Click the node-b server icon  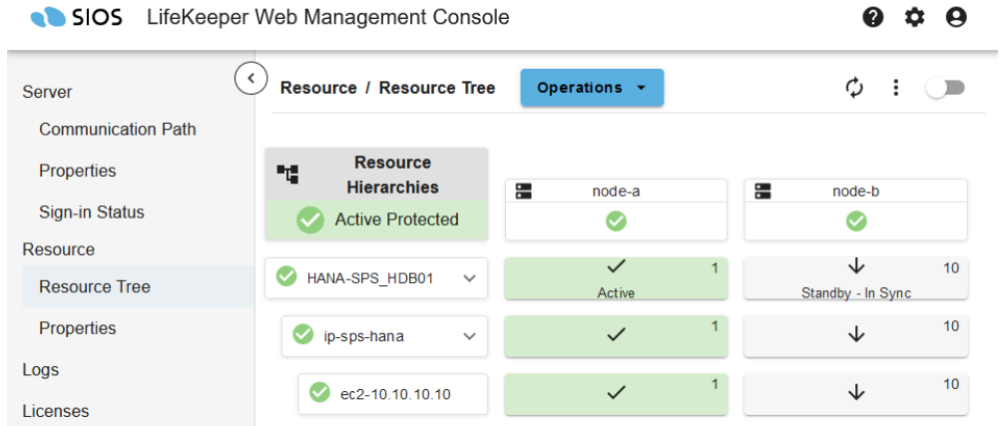(763, 191)
